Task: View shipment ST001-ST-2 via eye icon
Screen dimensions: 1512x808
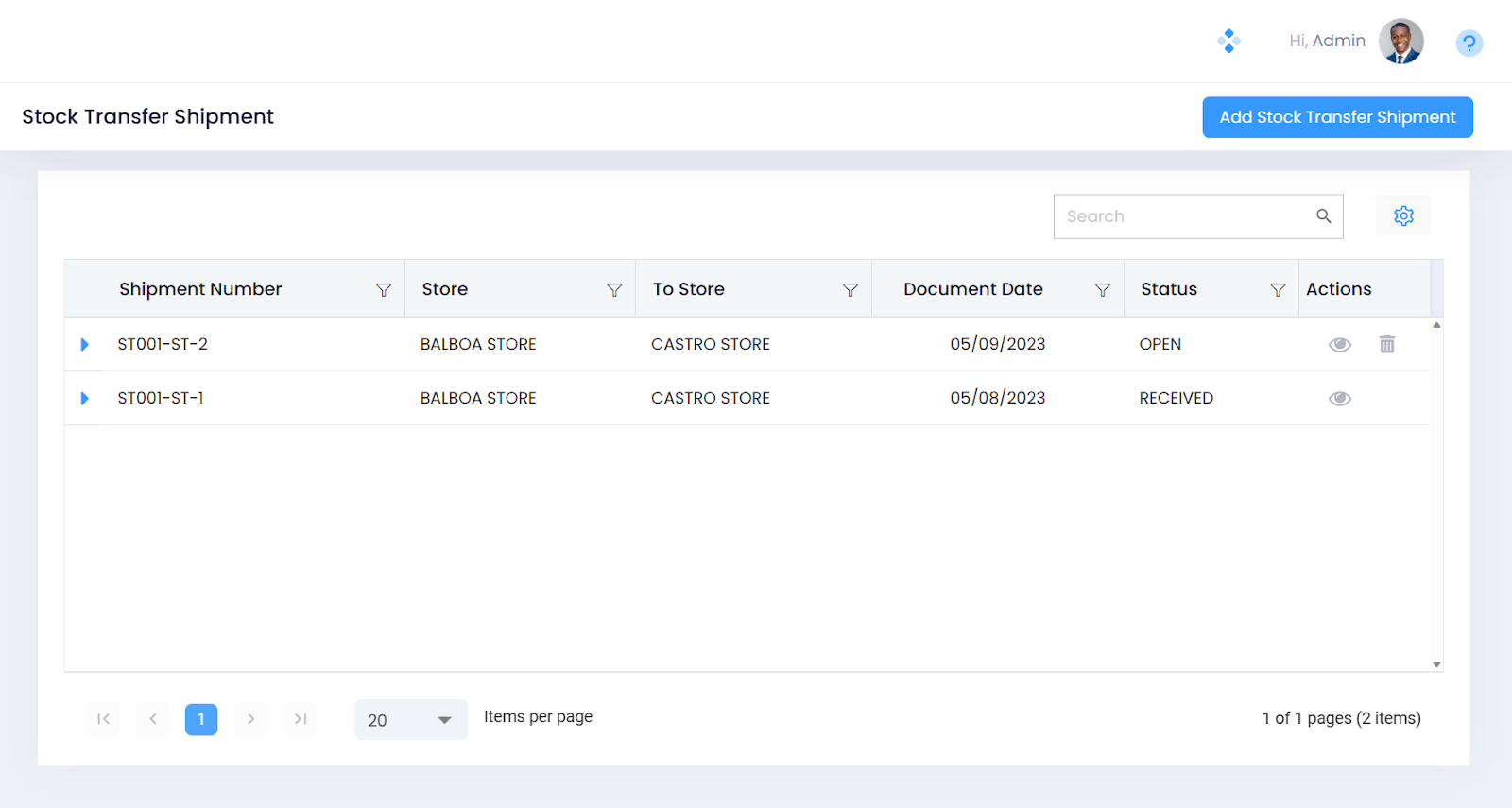Action: point(1339,345)
